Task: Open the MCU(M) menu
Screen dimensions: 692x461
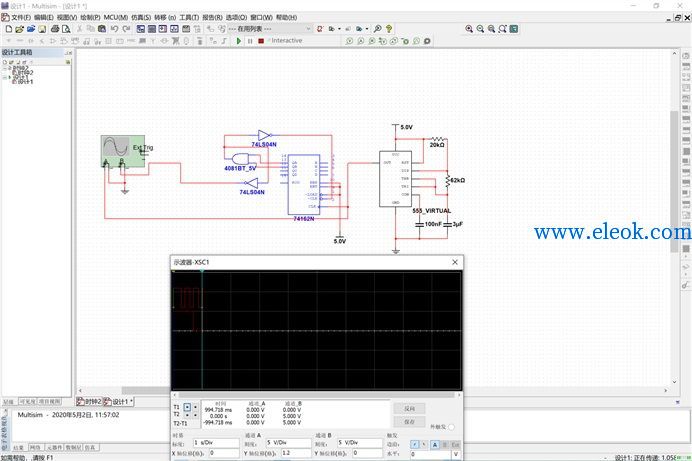Action: 116,18
